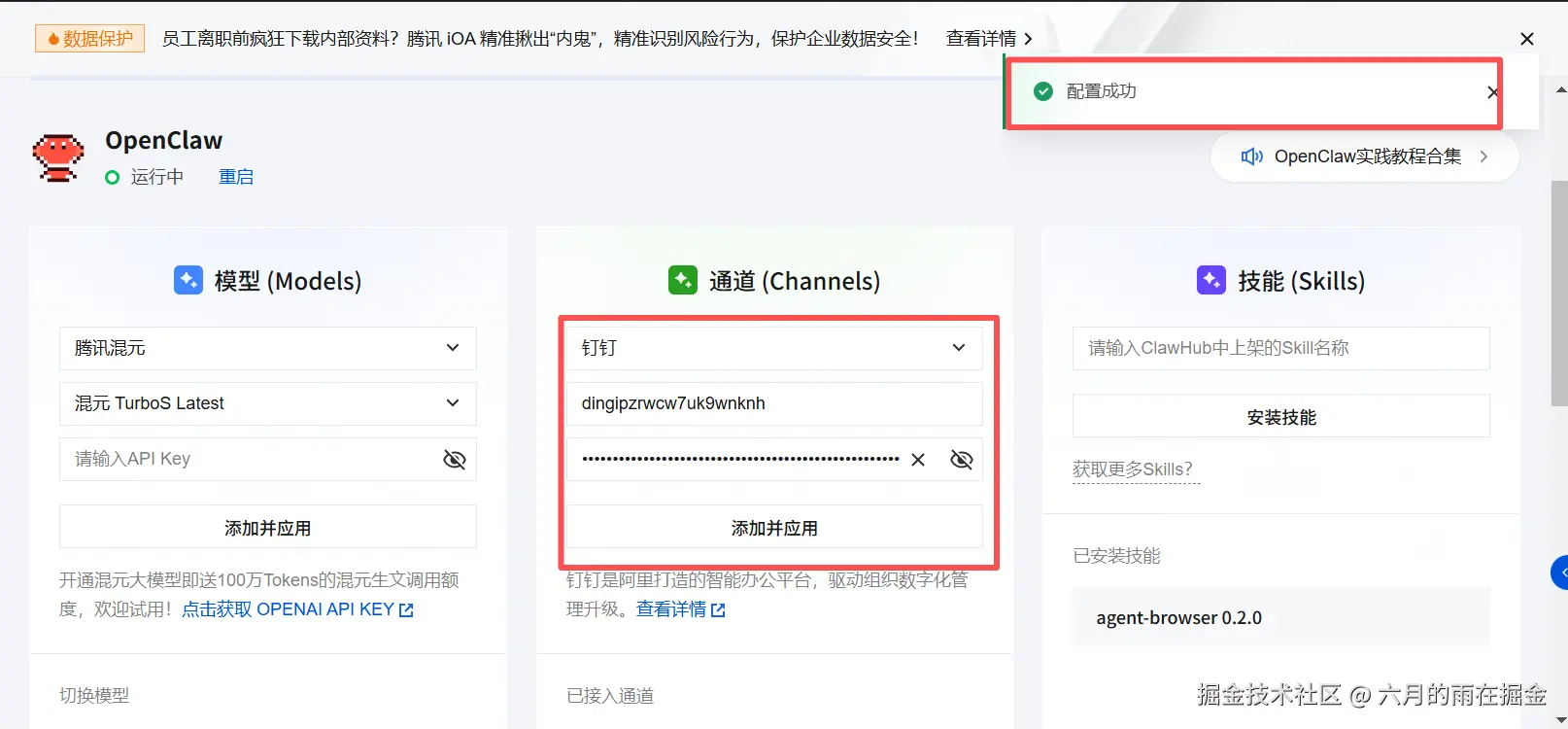Click the green success checkmark icon
The width and height of the screenshot is (1568, 729).
click(1043, 91)
